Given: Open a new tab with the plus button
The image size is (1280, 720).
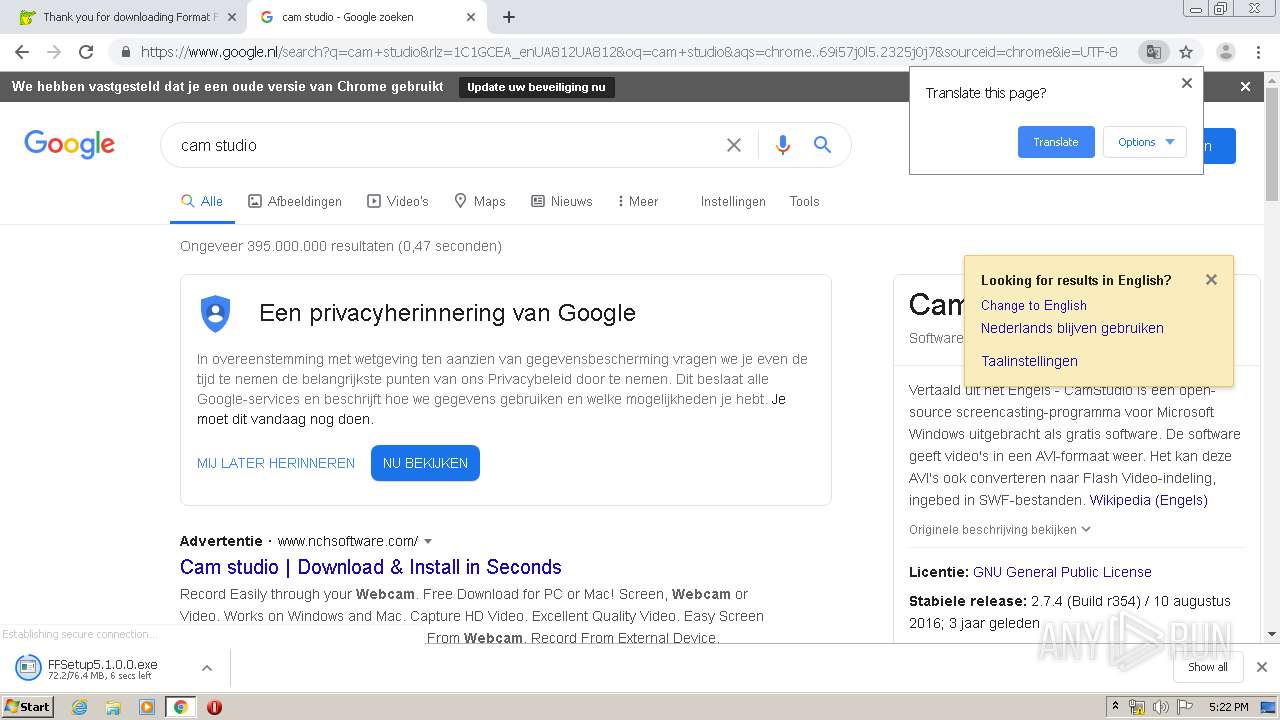Looking at the screenshot, I should point(509,17).
